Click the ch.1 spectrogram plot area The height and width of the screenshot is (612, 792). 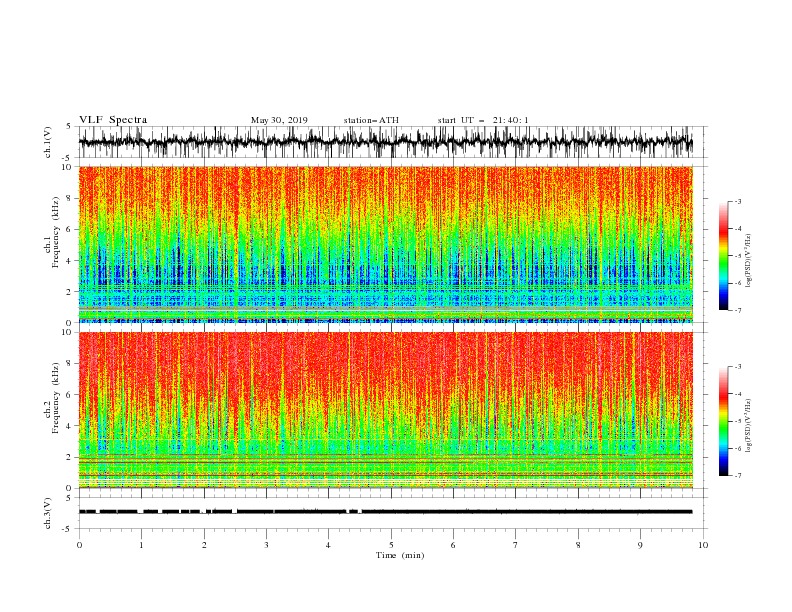pos(385,244)
